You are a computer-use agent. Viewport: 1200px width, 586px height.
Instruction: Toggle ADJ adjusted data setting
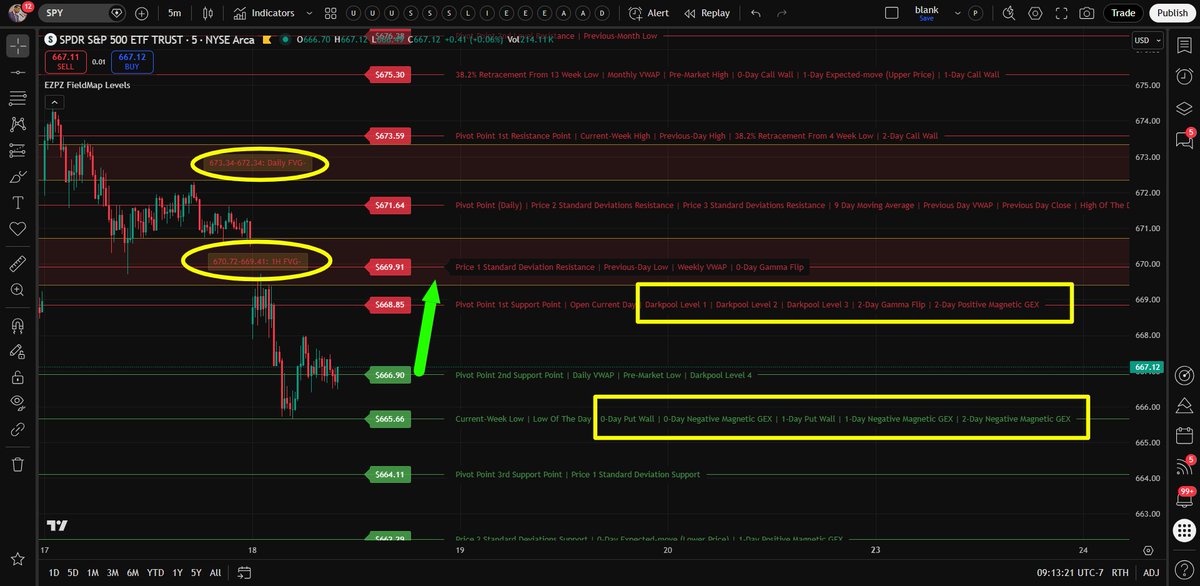point(1151,573)
